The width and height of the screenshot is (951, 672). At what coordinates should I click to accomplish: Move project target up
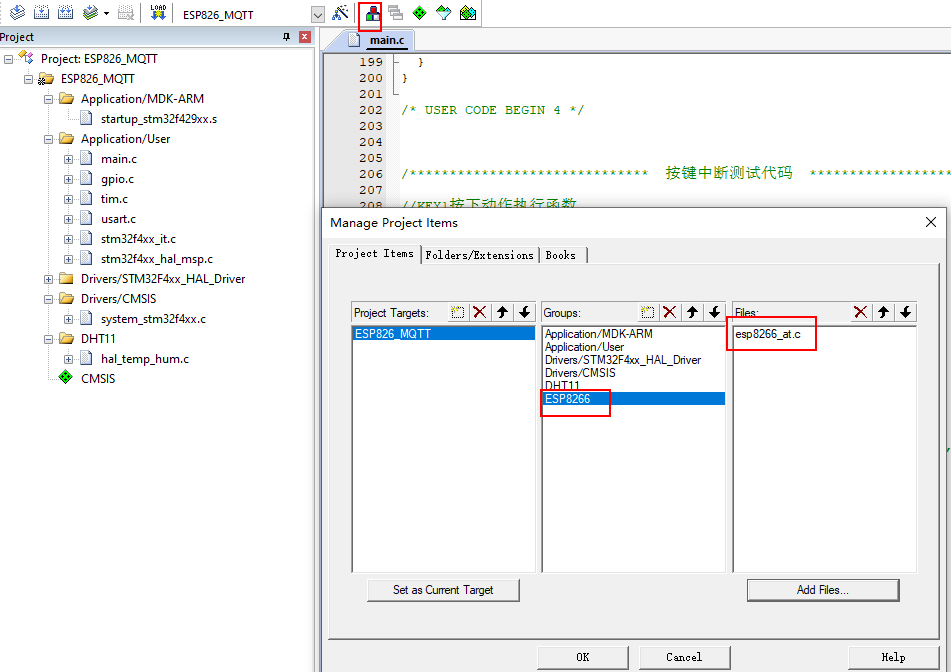502,312
